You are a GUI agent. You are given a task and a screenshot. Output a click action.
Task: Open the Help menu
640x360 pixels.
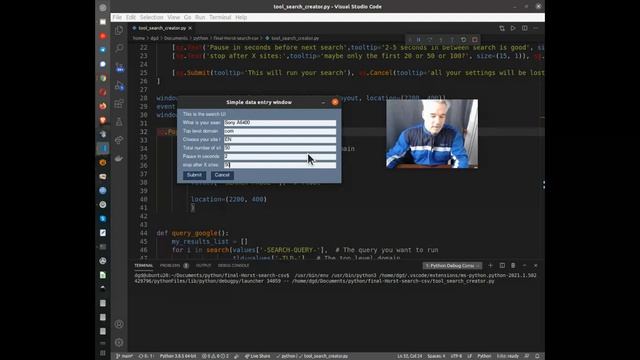coord(241,17)
